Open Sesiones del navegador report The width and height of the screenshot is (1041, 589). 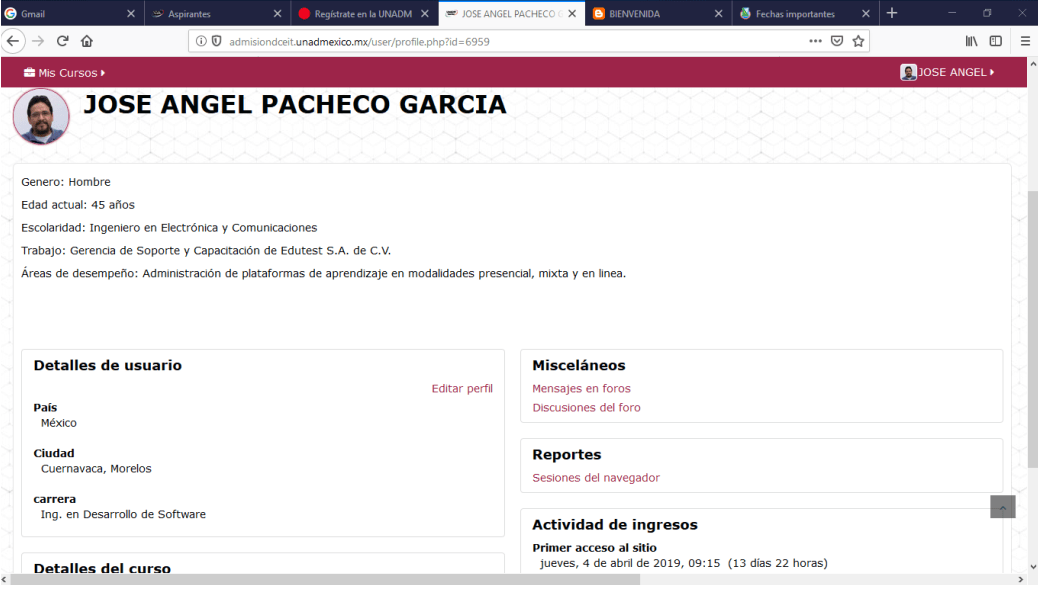click(x=595, y=477)
